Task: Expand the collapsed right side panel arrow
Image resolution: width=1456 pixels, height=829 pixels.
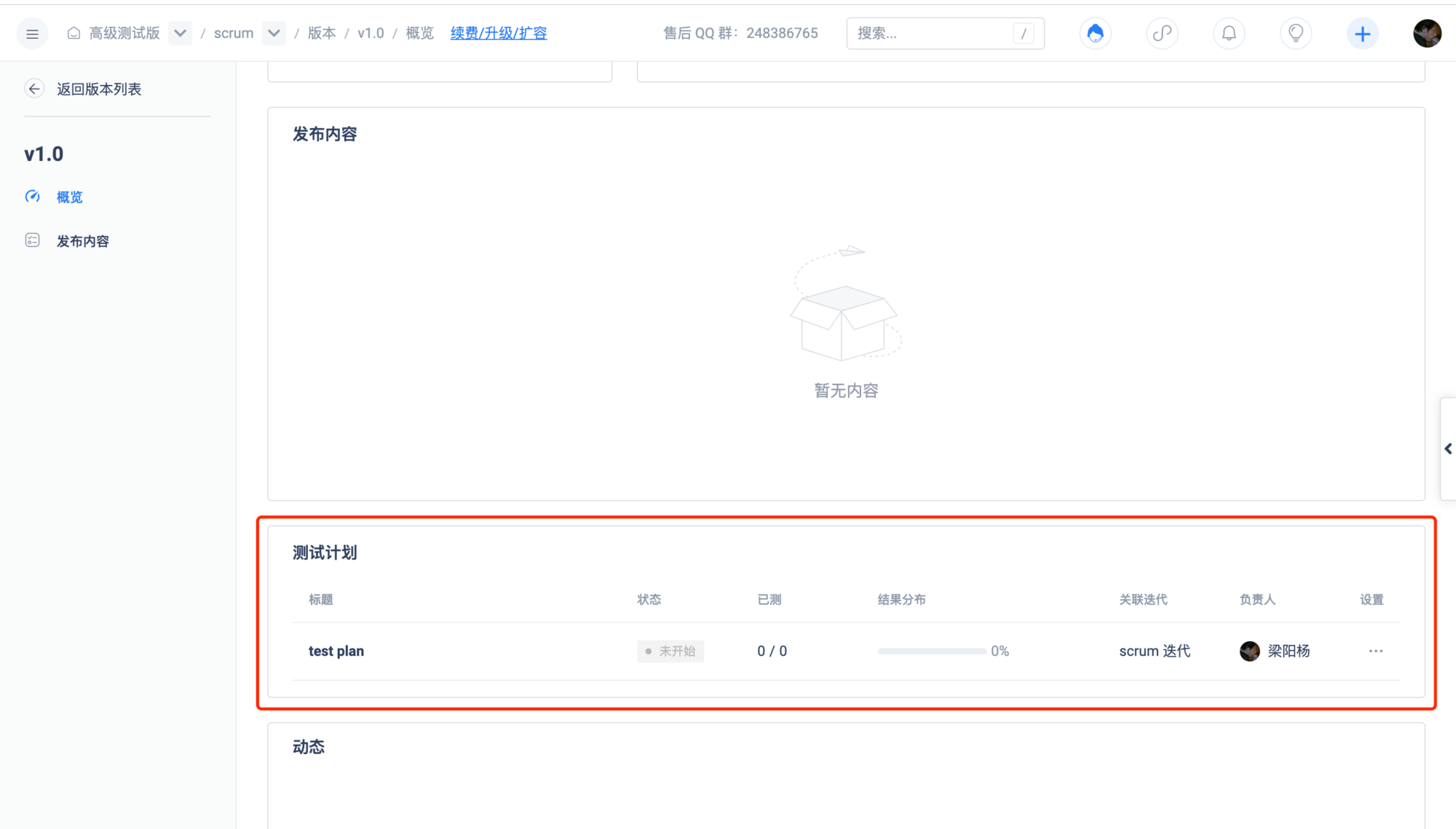Action: coord(1448,448)
